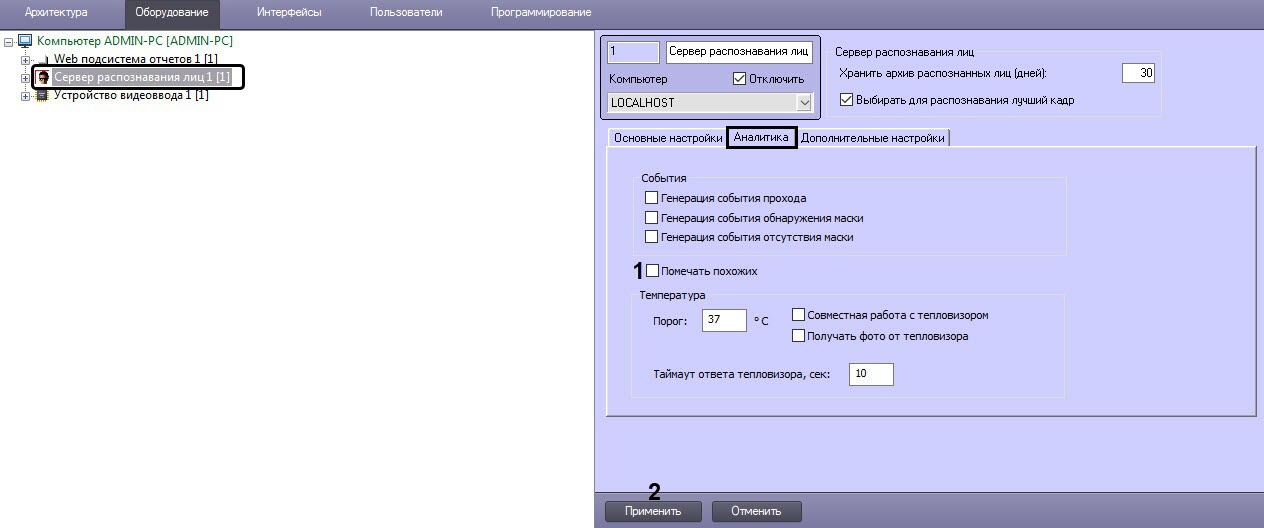This screenshot has width=1264, height=528.
Task: Open the LOCALHOST computer dropdown
Action: (804, 103)
